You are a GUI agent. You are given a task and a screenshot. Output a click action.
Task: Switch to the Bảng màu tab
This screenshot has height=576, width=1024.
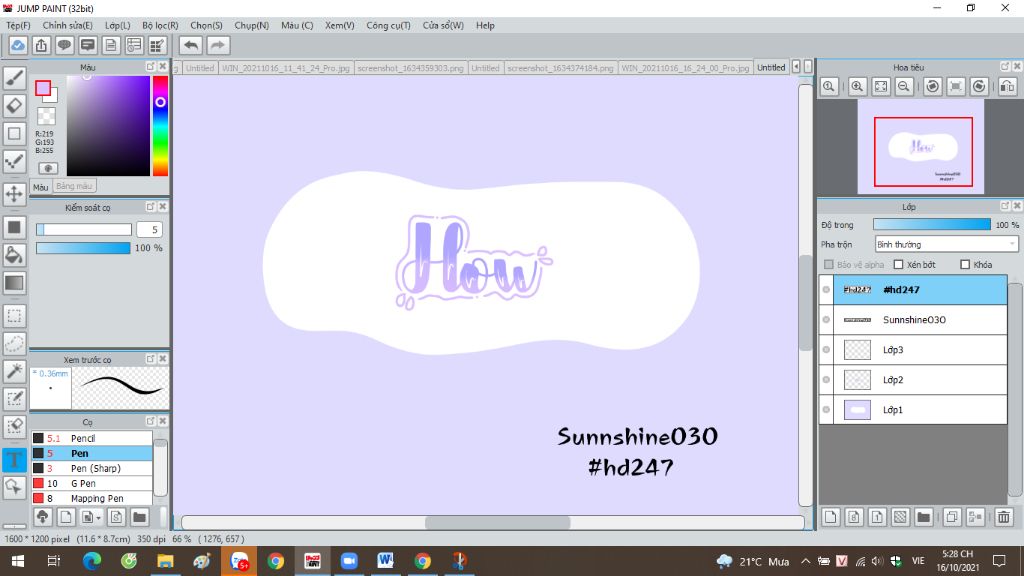coord(74,186)
